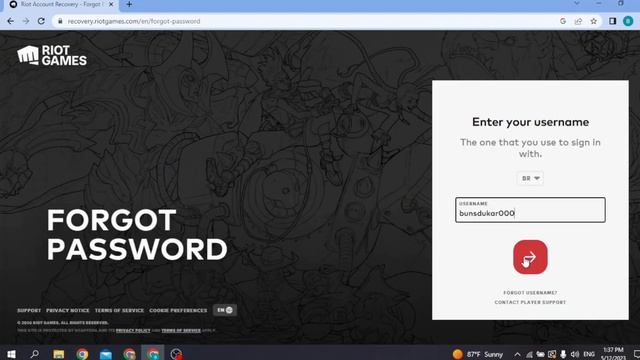This screenshot has height=360, width=640.
Task: Open the taskbar clock and calendar
Action: click(613, 354)
